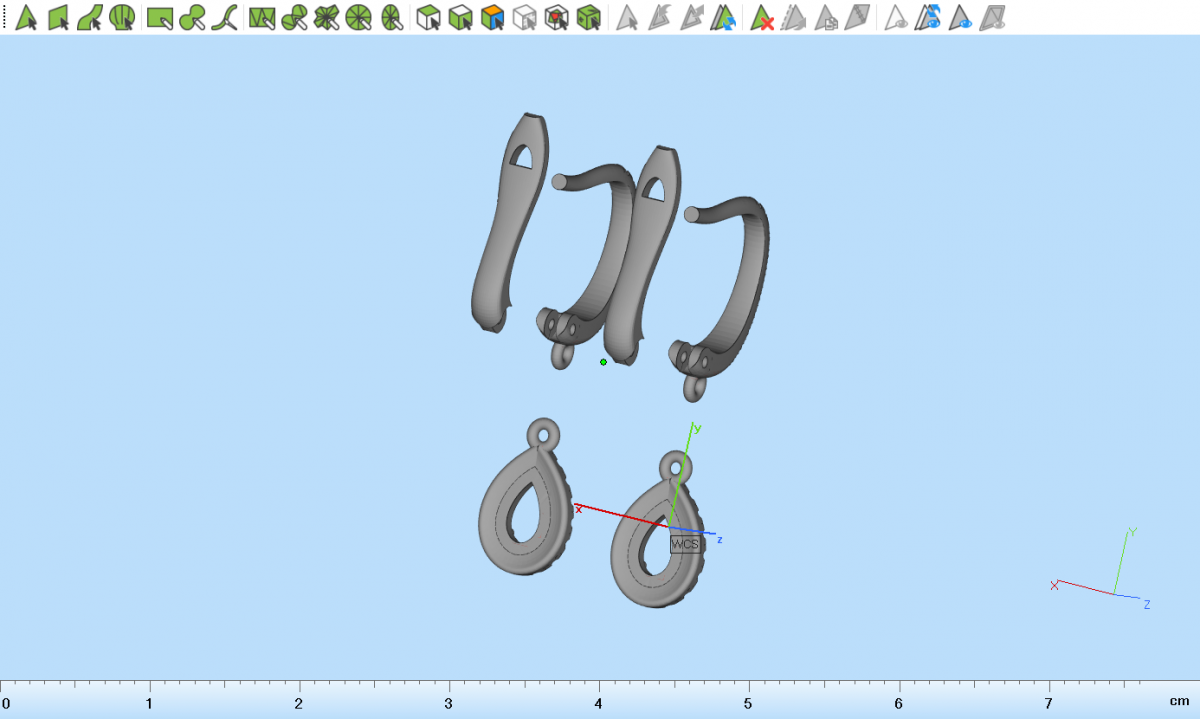1200x719 pixels.
Task: Select the cube with red marker icon
Action: click(x=558, y=17)
